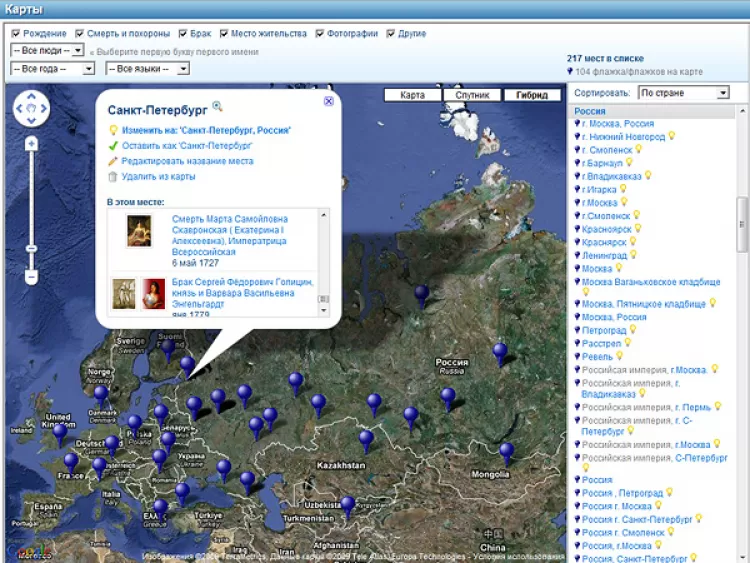Toggle the Другие checkbox

click(x=391, y=33)
